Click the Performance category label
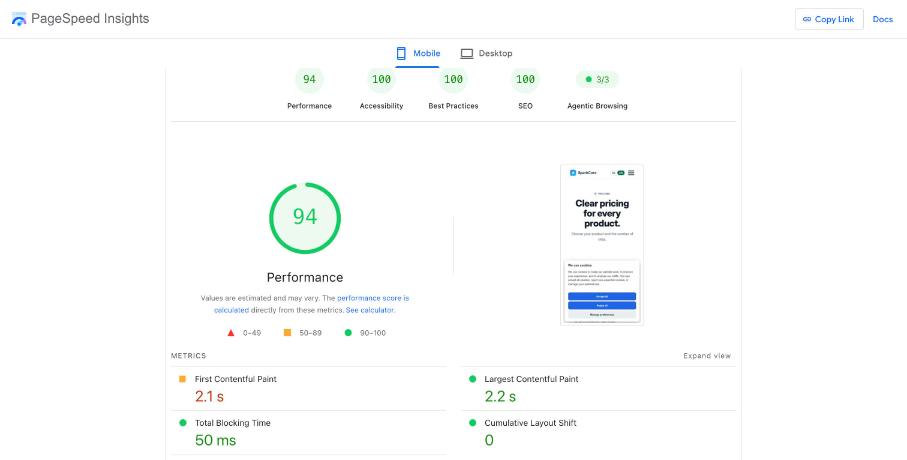907x460 pixels. [x=309, y=106]
